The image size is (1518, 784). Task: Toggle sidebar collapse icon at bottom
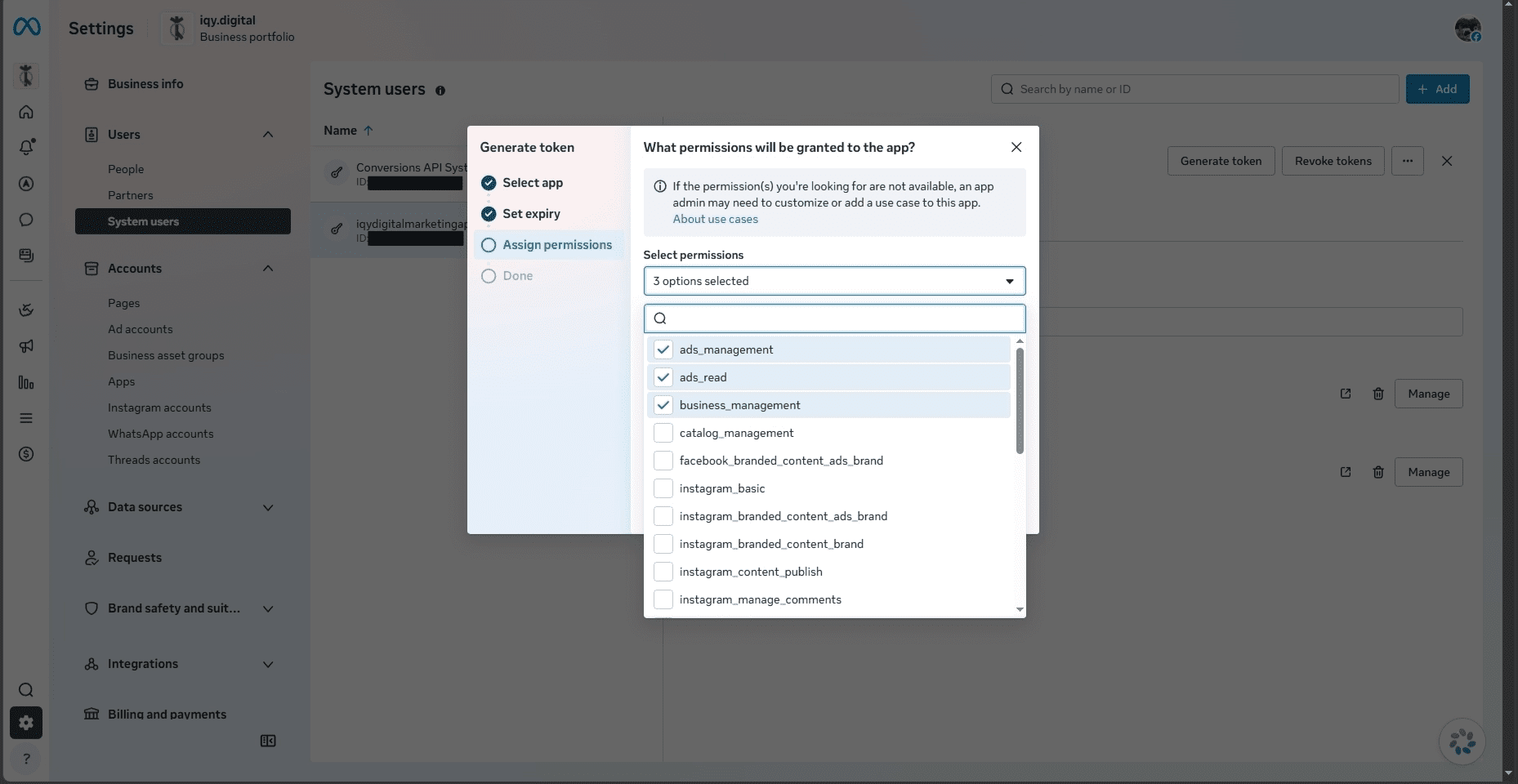(268, 741)
